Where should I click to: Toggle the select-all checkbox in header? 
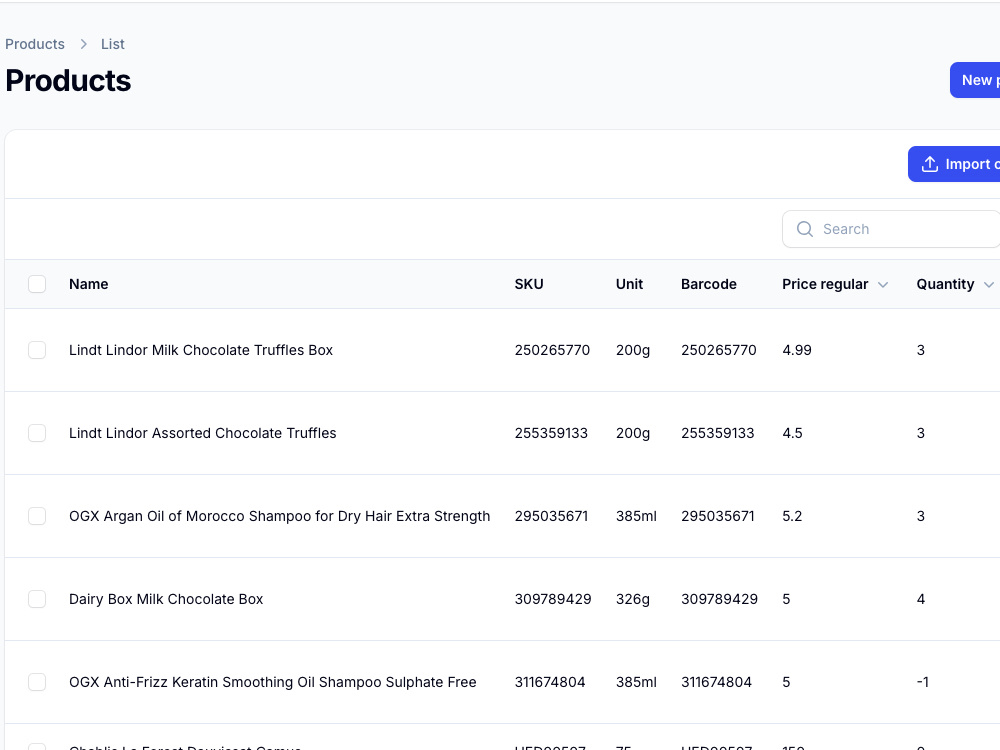tap(37, 284)
